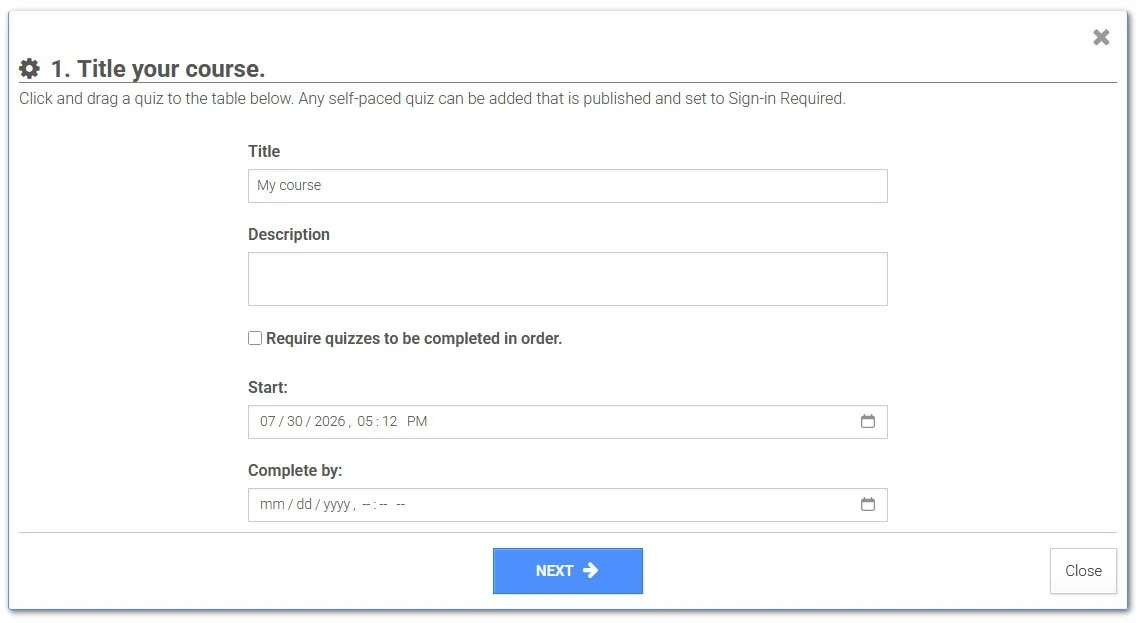Open the Start date calendar picker icon

click(867, 421)
